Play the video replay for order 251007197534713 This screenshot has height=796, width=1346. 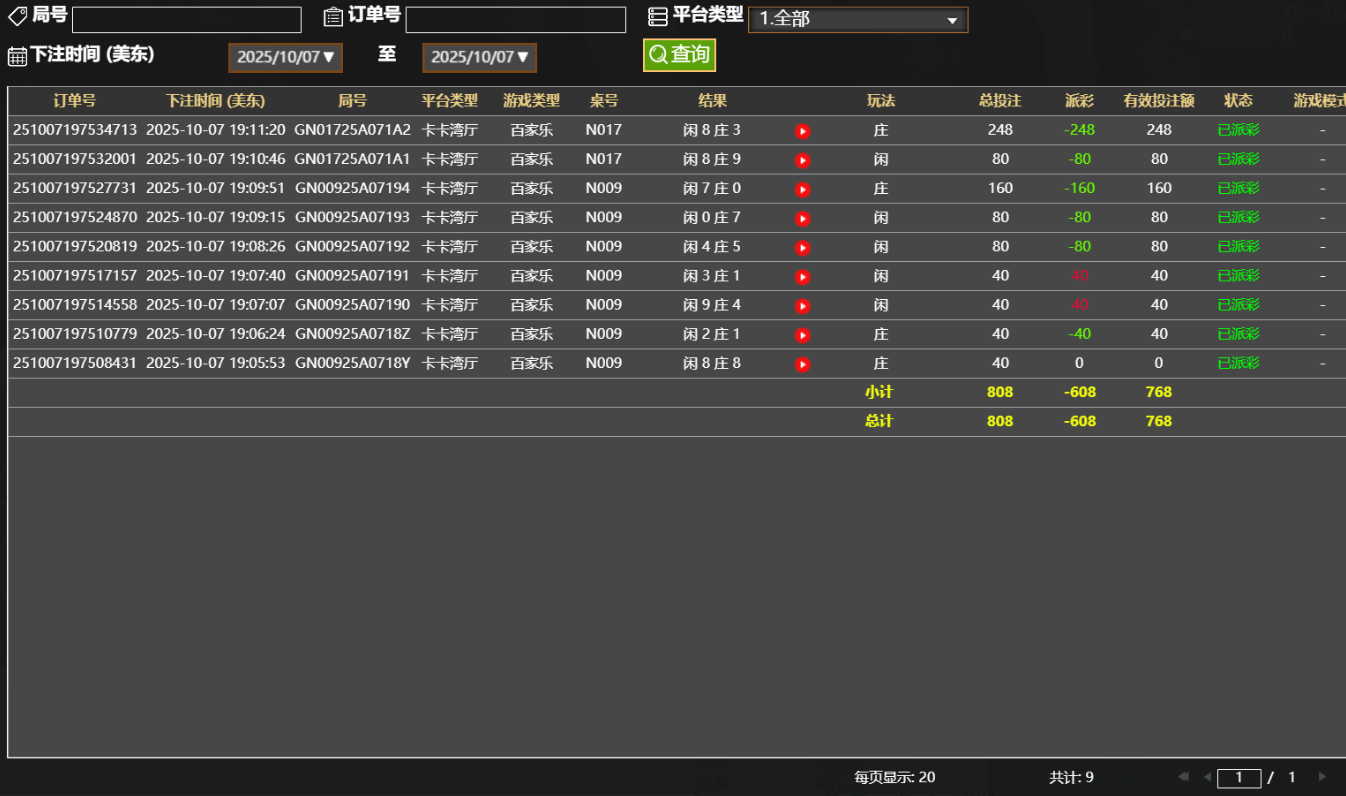(x=802, y=130)
